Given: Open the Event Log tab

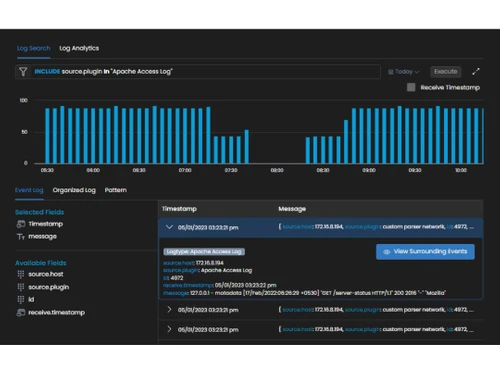Looking at the screenshot, I should [x=29, y=190].
